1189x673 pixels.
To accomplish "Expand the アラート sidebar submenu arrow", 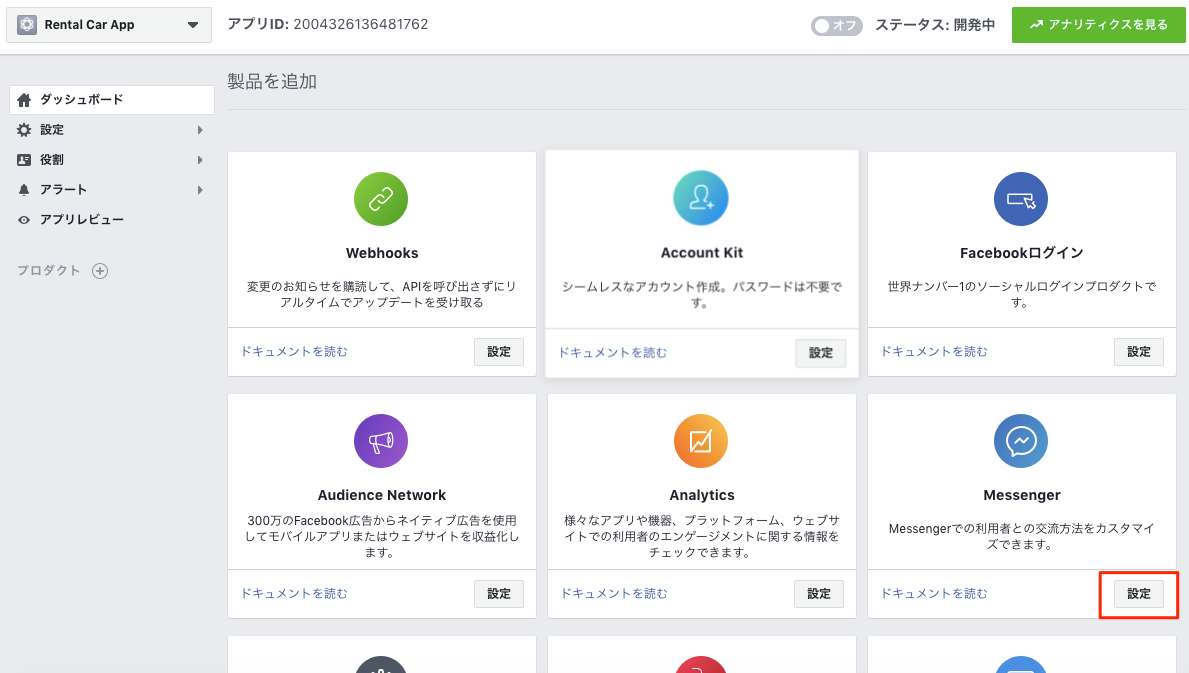I will coord(200,189).
